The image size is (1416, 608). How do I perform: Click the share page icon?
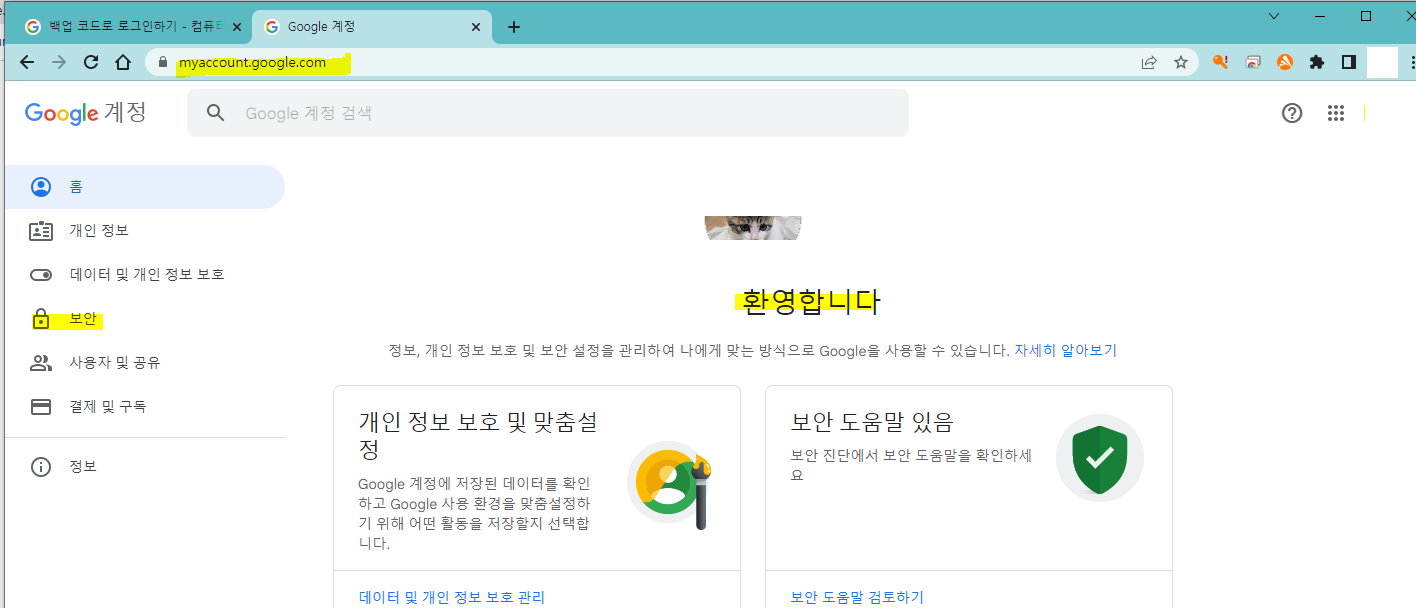(x=1149, y=62)
